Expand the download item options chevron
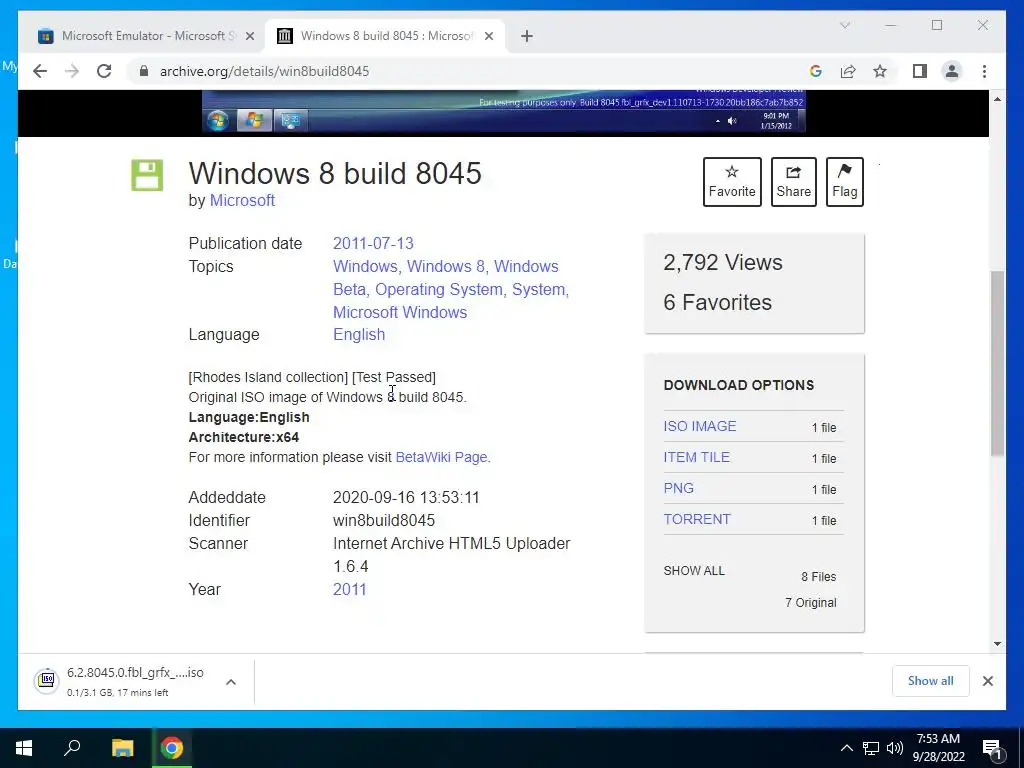 [x=231, y=682]
